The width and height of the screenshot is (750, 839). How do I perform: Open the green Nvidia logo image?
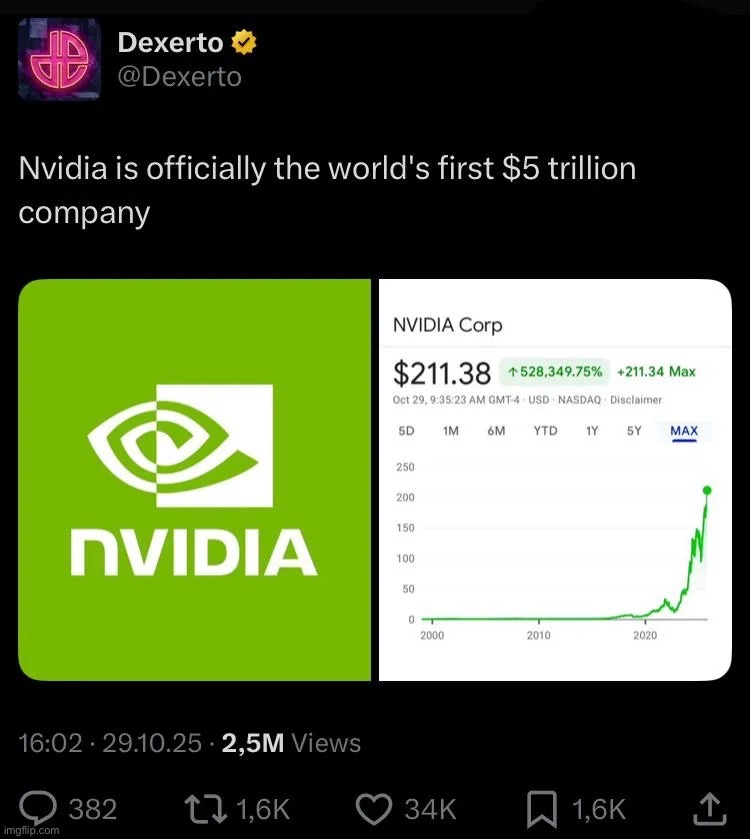[x=194, y=480]
